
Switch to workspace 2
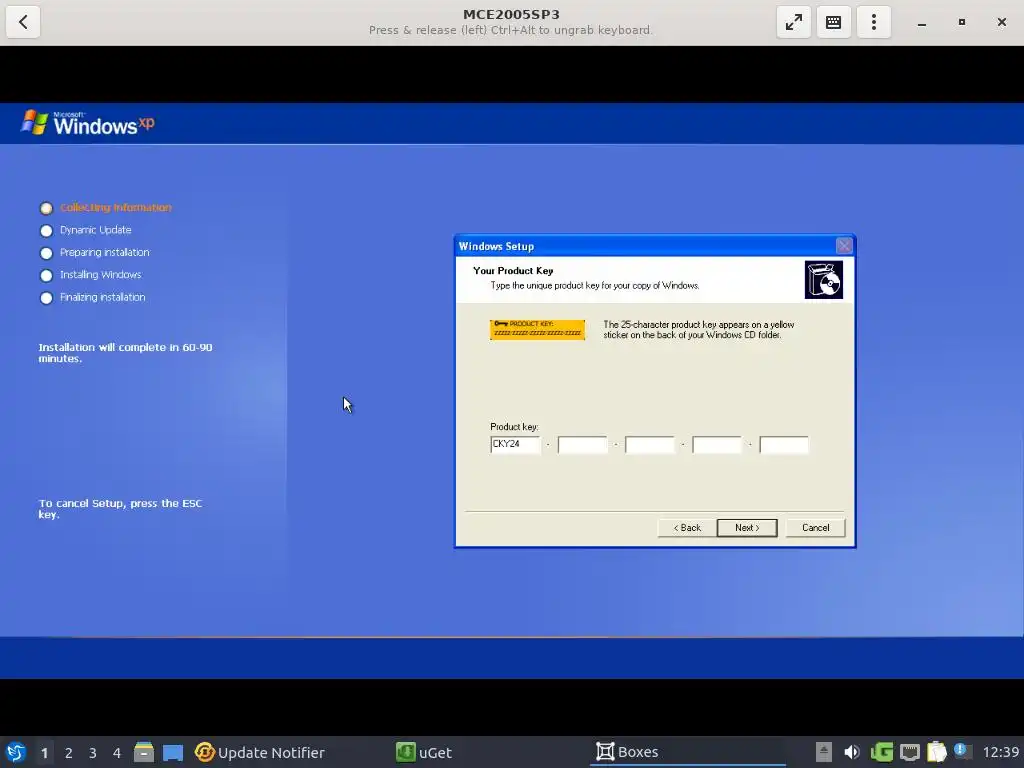[69, 753]
